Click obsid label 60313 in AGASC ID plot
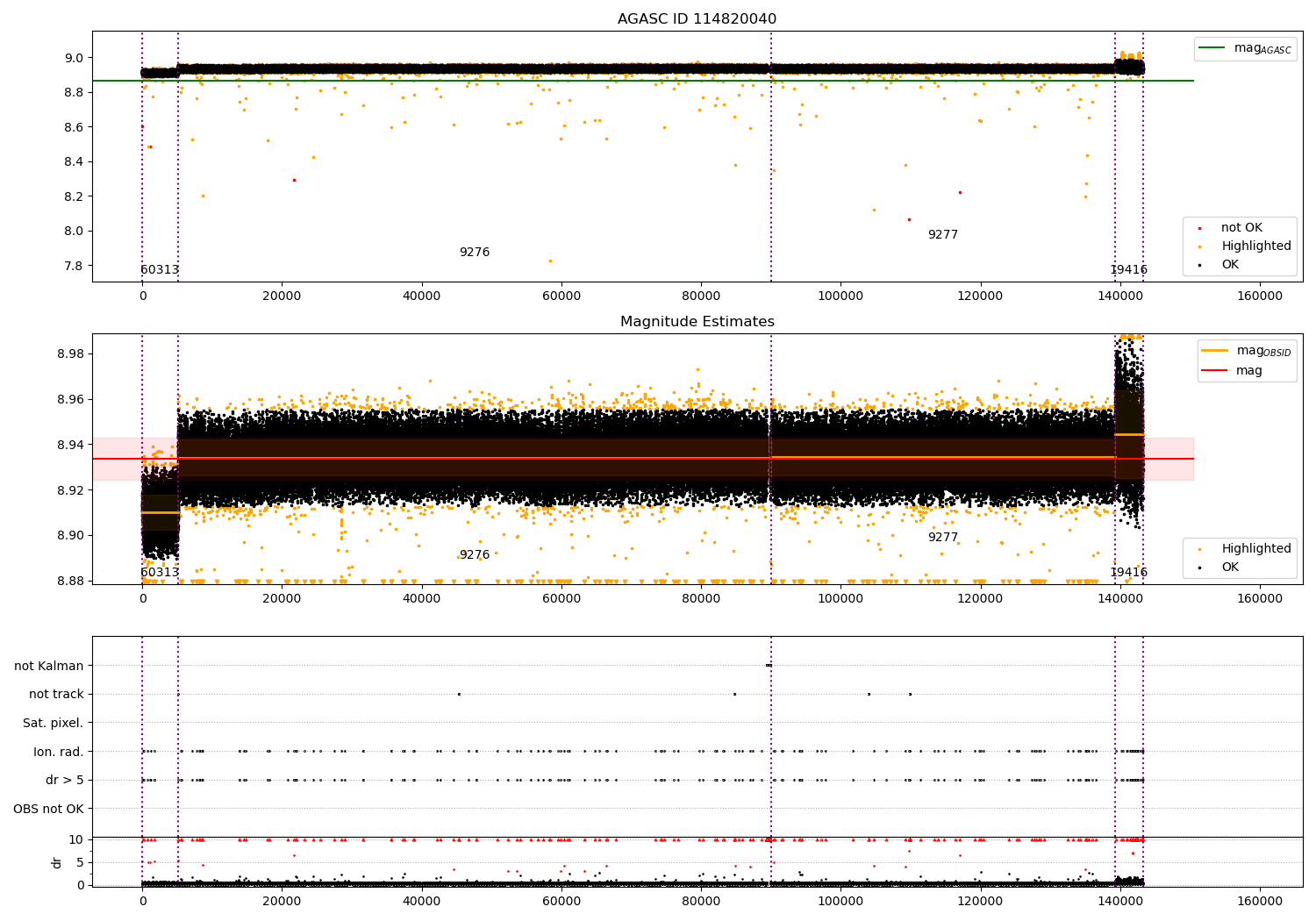Viewport: 1316px width, 921px height. coord(160,270)
